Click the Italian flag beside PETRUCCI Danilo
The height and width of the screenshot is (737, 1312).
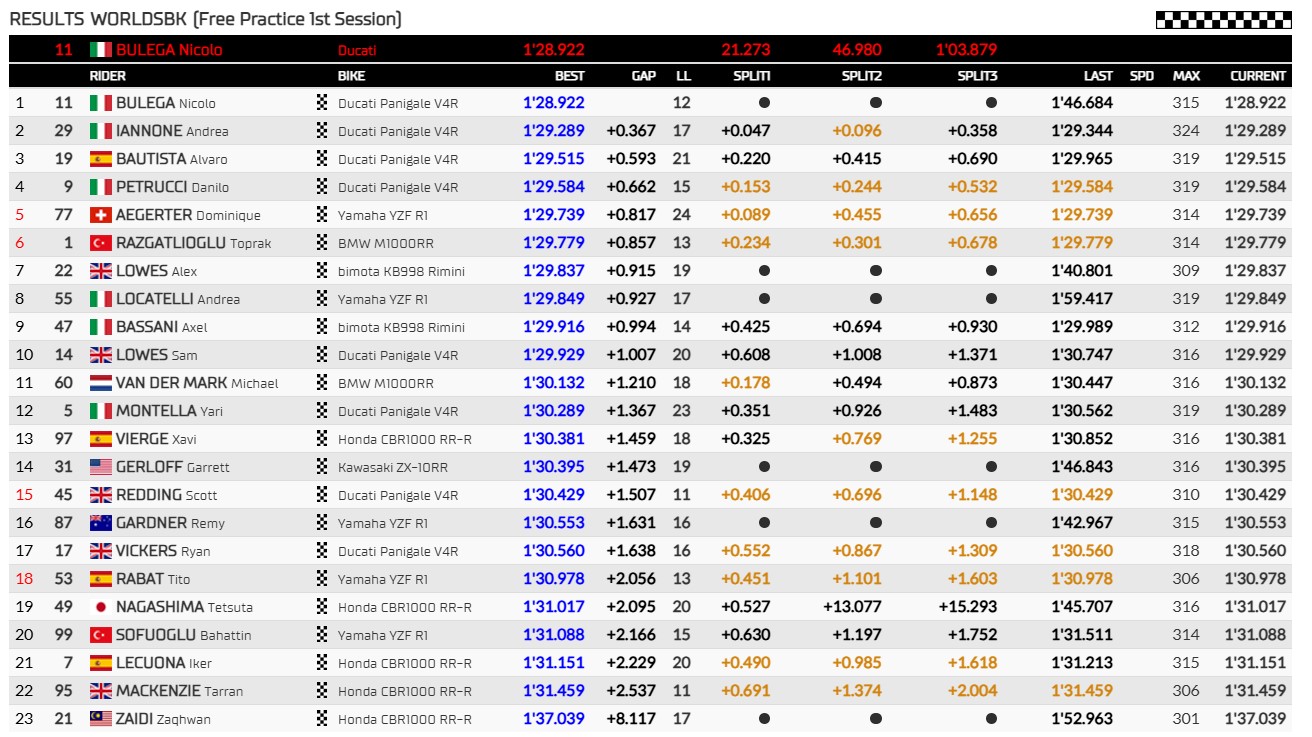pyautogui.click(x=100, y=187)
